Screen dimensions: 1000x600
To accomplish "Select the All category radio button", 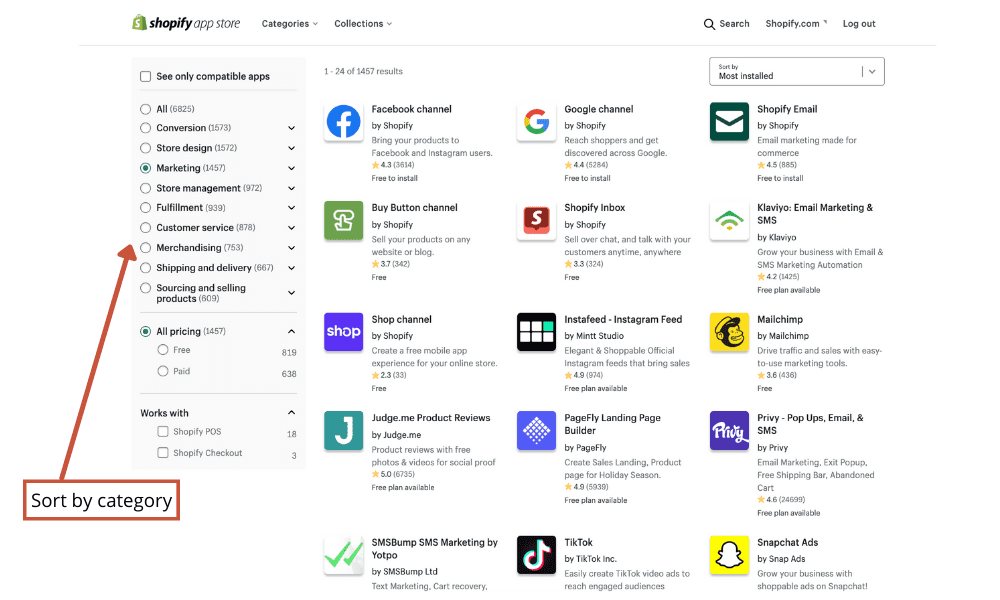I will (145, 109).
